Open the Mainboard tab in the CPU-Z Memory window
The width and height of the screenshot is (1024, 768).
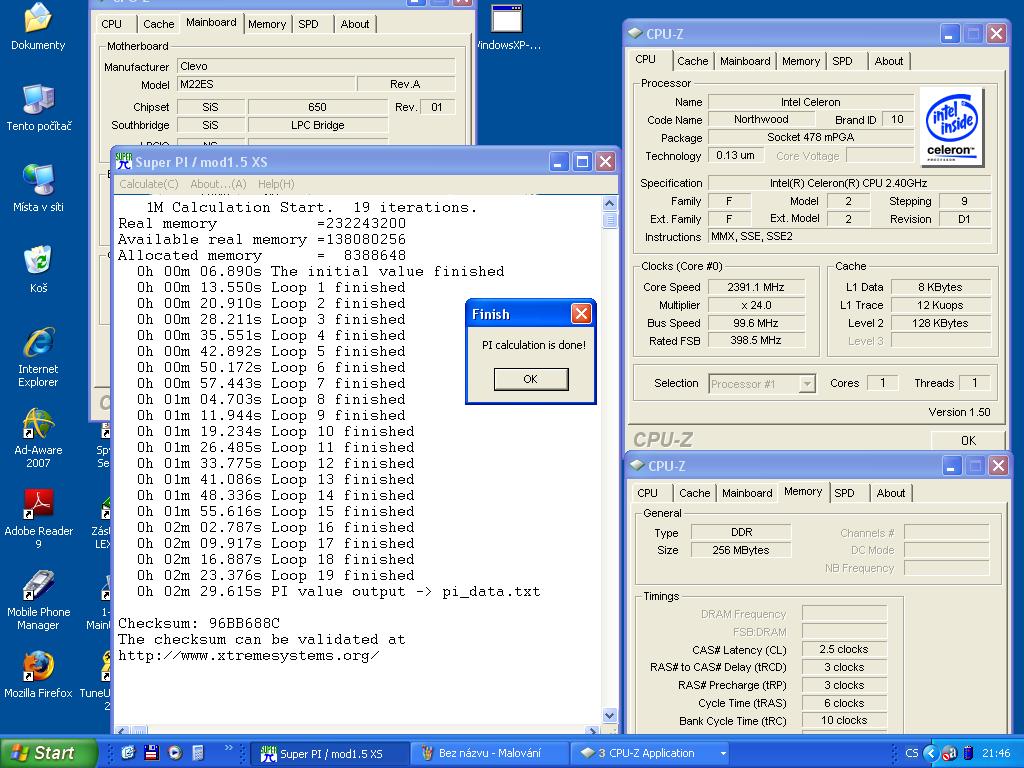[747, 493]
